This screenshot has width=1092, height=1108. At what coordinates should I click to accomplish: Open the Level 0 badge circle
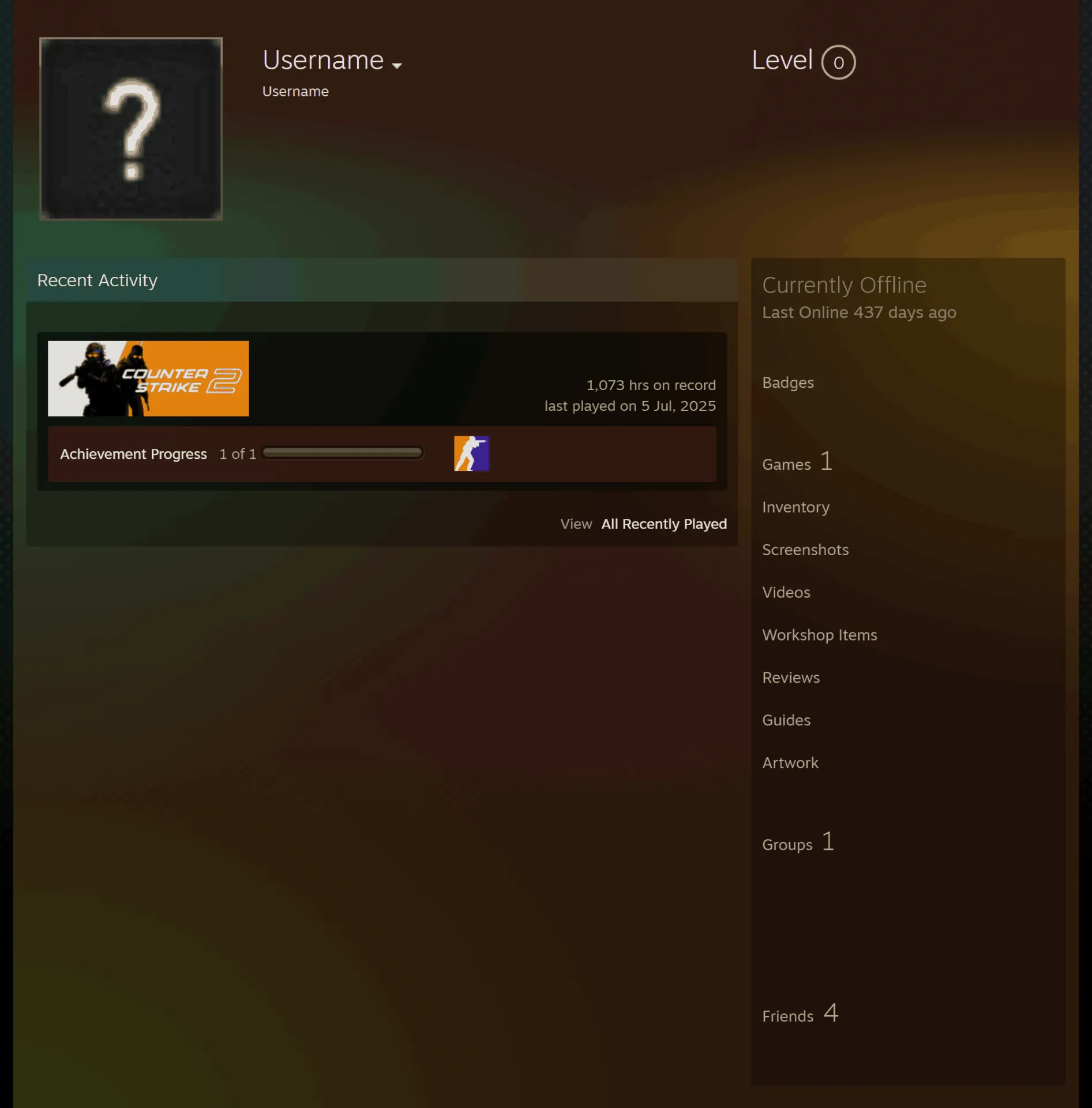click(x=838, y=62)
